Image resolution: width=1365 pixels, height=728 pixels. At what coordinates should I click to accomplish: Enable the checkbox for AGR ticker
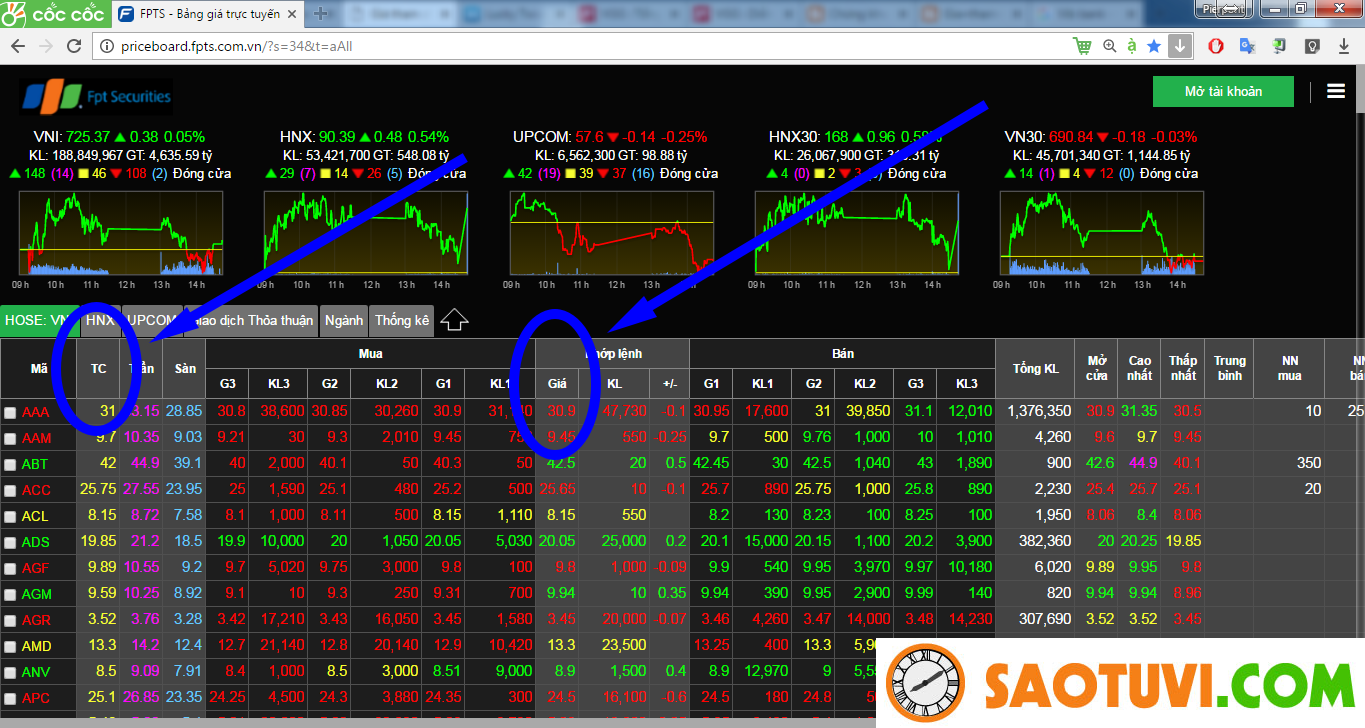pyautogui.click(x=10, y=620)
